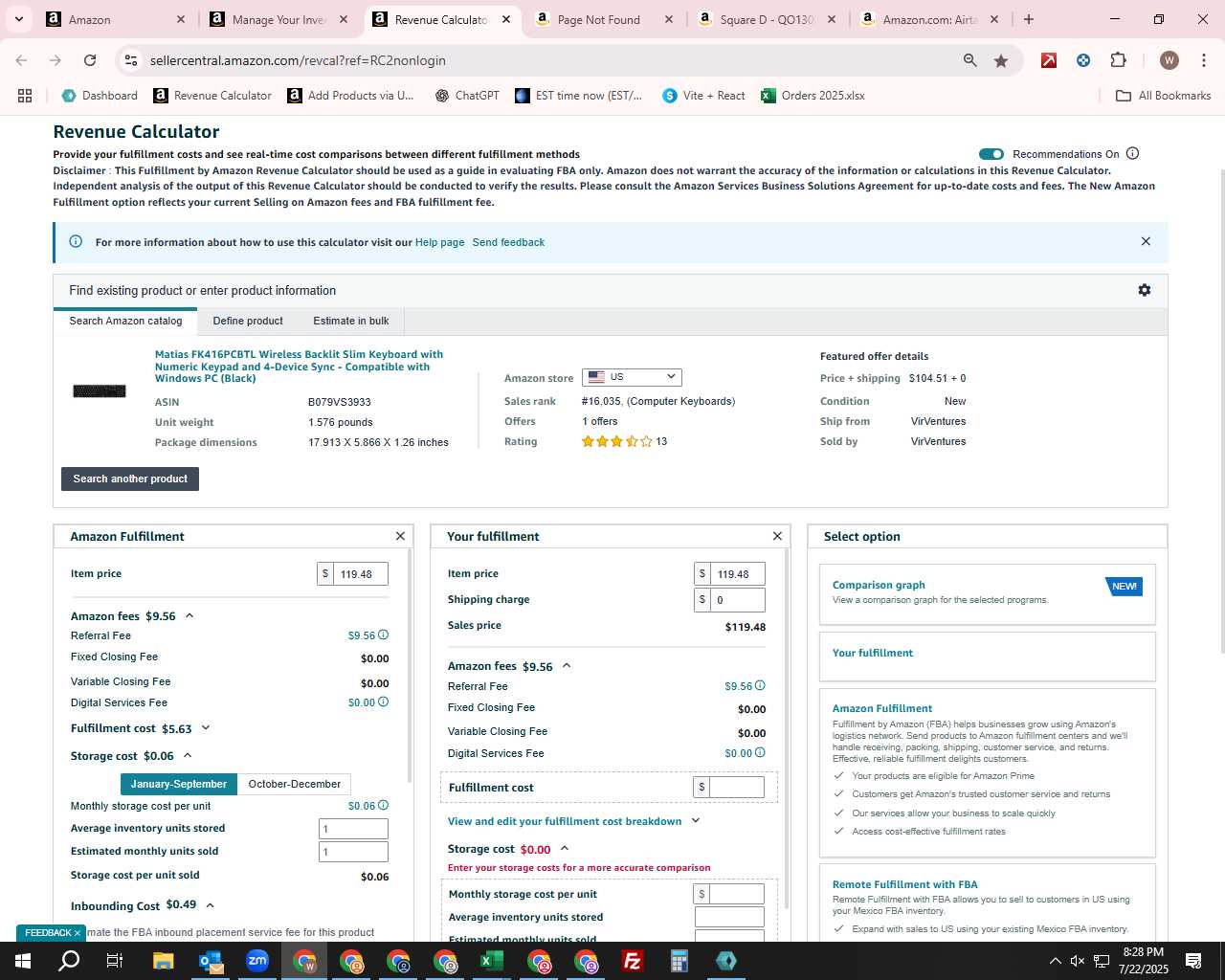Open Calculator app from the taskbar
The image size is (1225, 980).
[679, 961]
